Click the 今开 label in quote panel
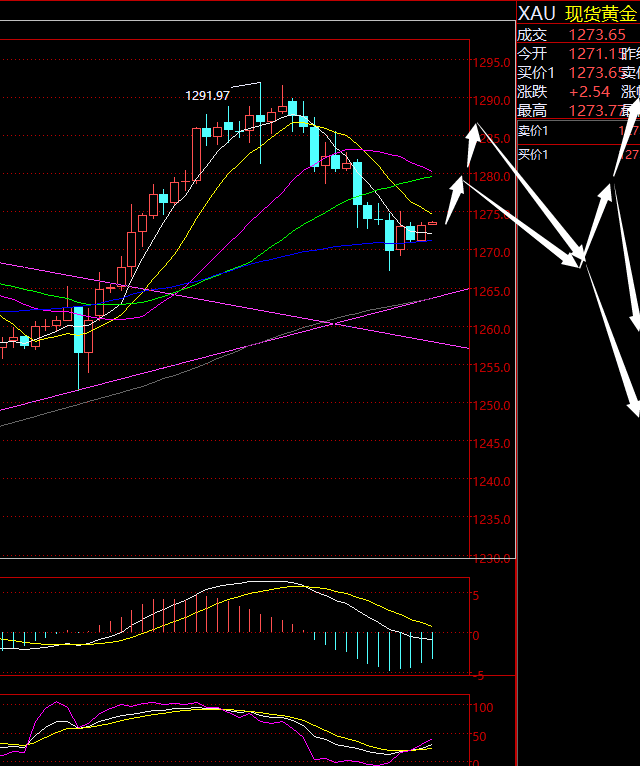640x766 pixels. (x=532, y=54)
